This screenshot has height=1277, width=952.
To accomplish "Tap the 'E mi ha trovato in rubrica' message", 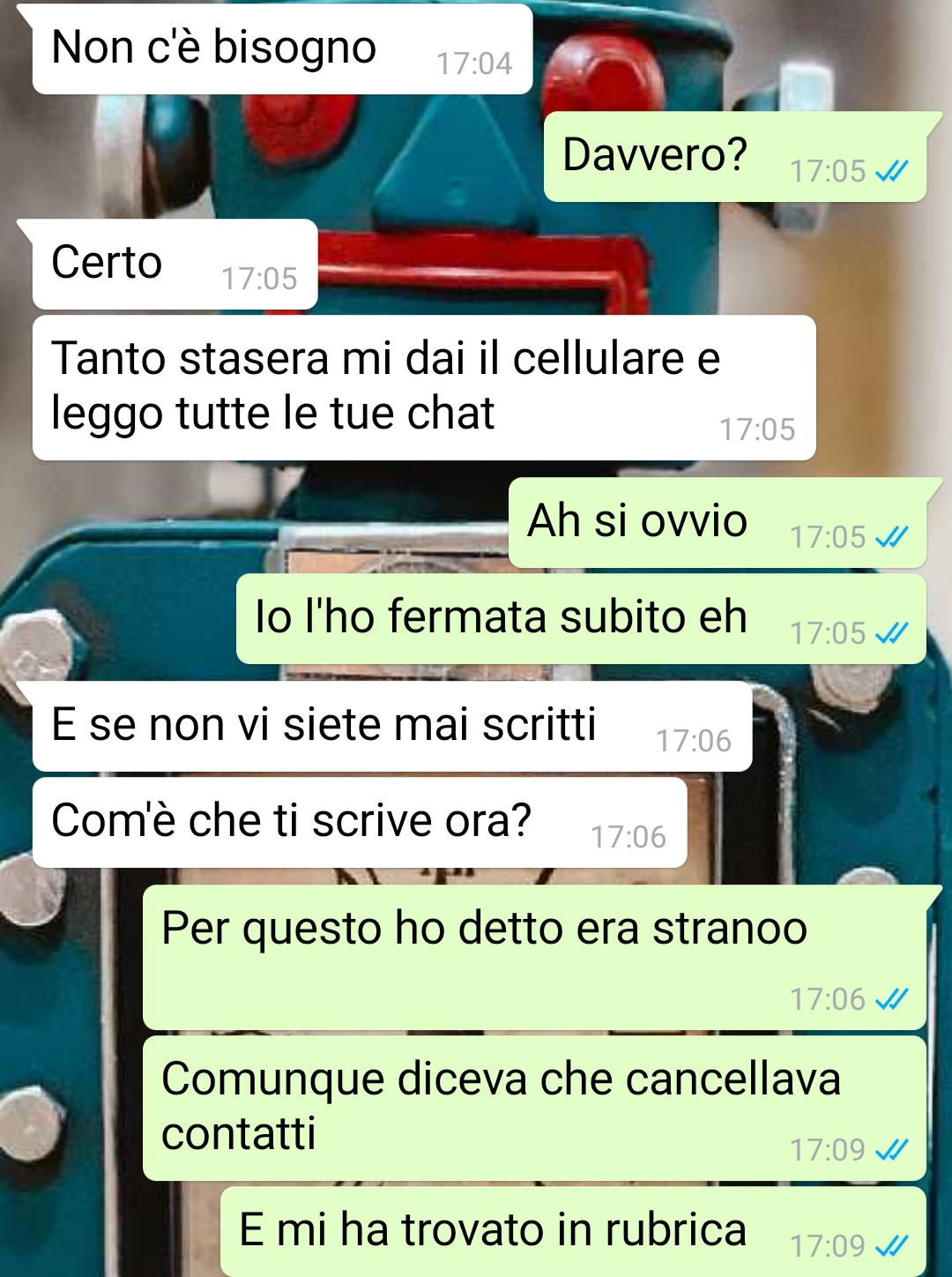I will [573, 1231].
